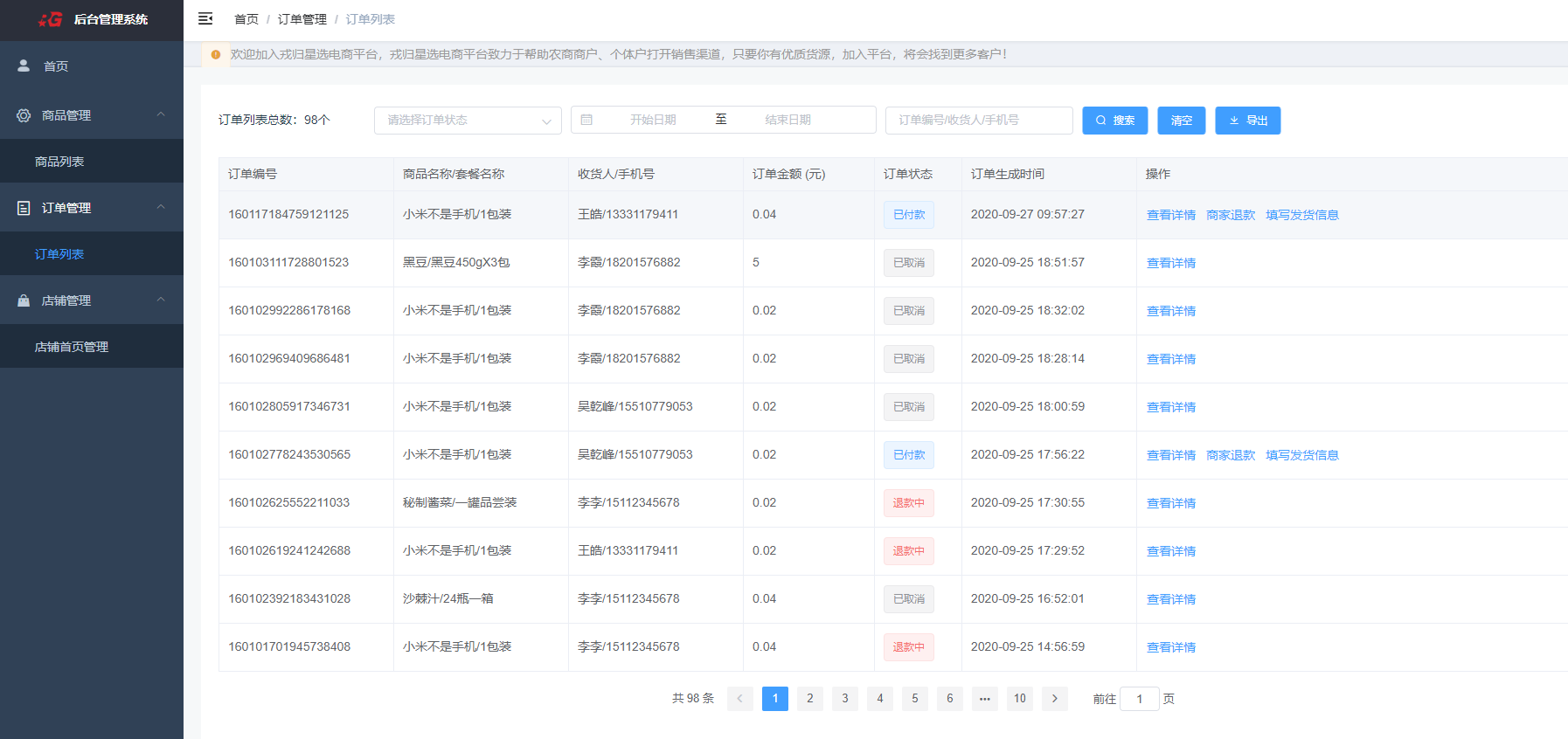Collapse the 商品管理 menu chevron
This screenshot has height=739, width=1568.
[x=161, y=114]
